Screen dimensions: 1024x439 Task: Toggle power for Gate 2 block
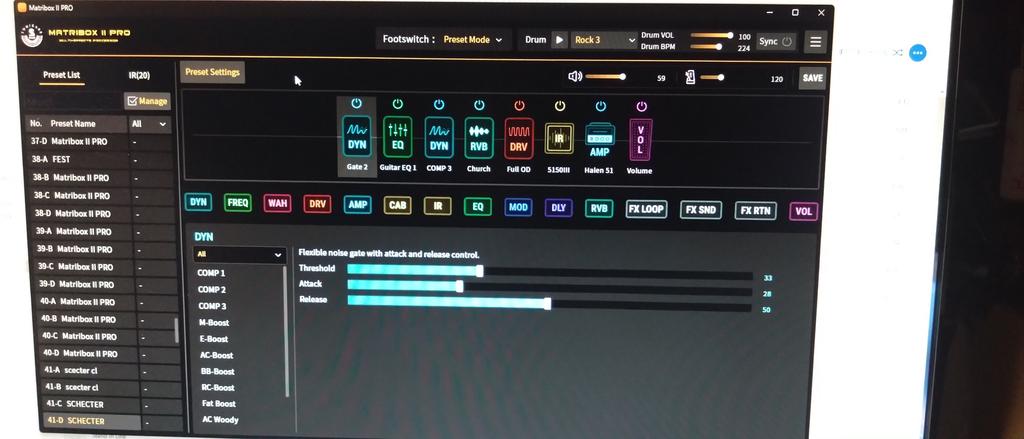click(x=357, y=104)
